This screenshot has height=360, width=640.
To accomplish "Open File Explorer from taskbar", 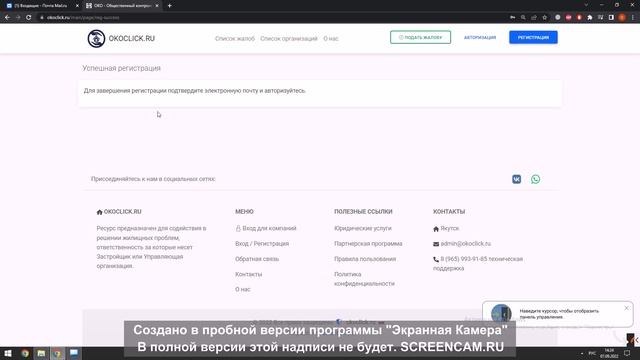I will tap(41, 353).
